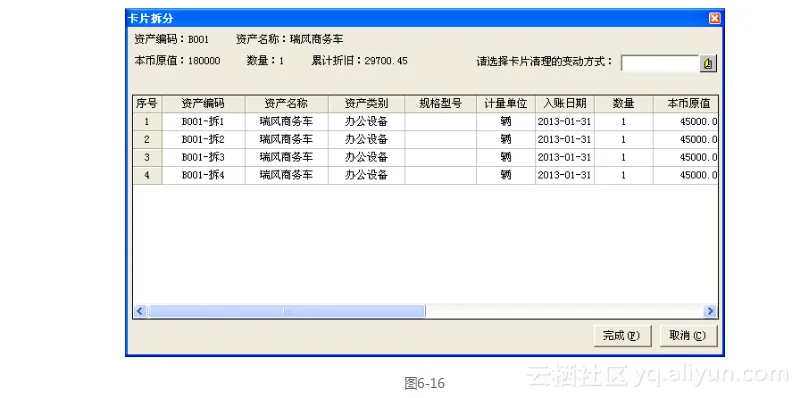
Task: Click cell B001-拆3
Action: click(204, 158)
